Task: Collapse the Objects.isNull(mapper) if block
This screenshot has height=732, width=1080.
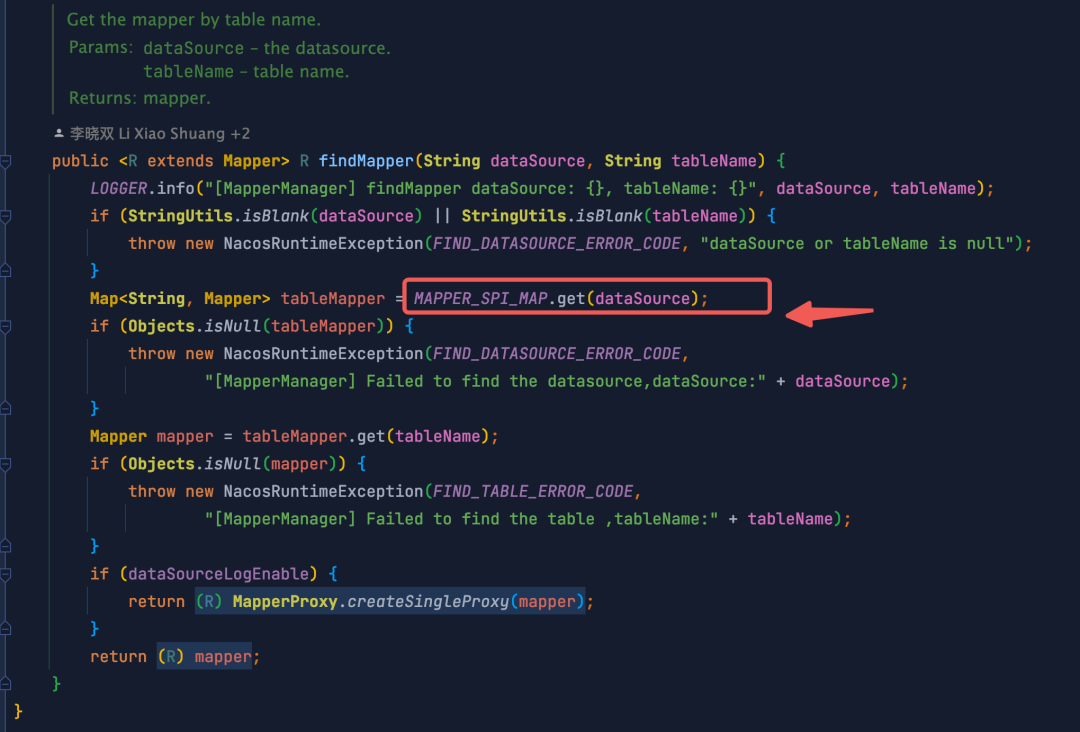Action: [6, 464]
